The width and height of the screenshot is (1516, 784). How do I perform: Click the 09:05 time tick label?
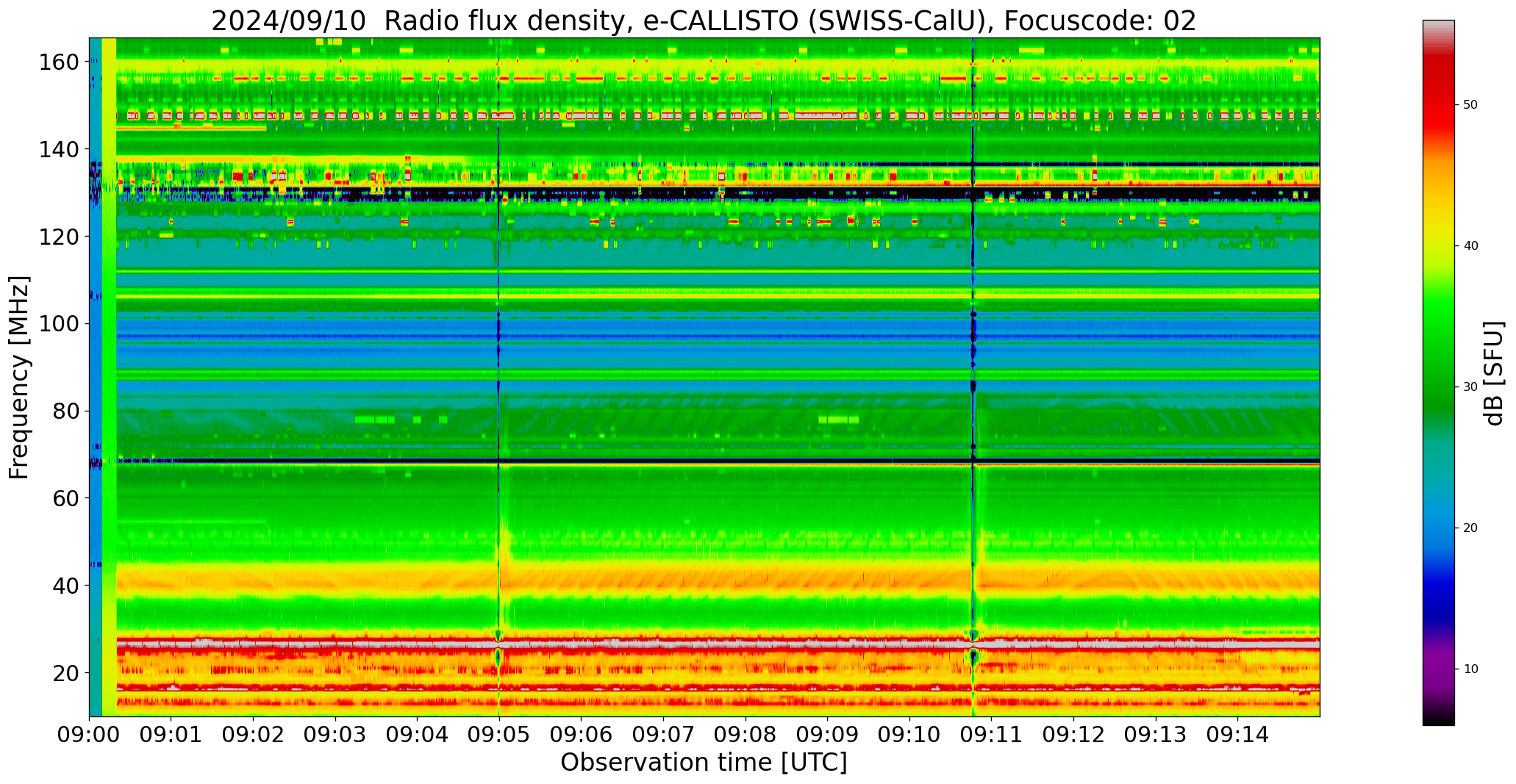(499, 735)
